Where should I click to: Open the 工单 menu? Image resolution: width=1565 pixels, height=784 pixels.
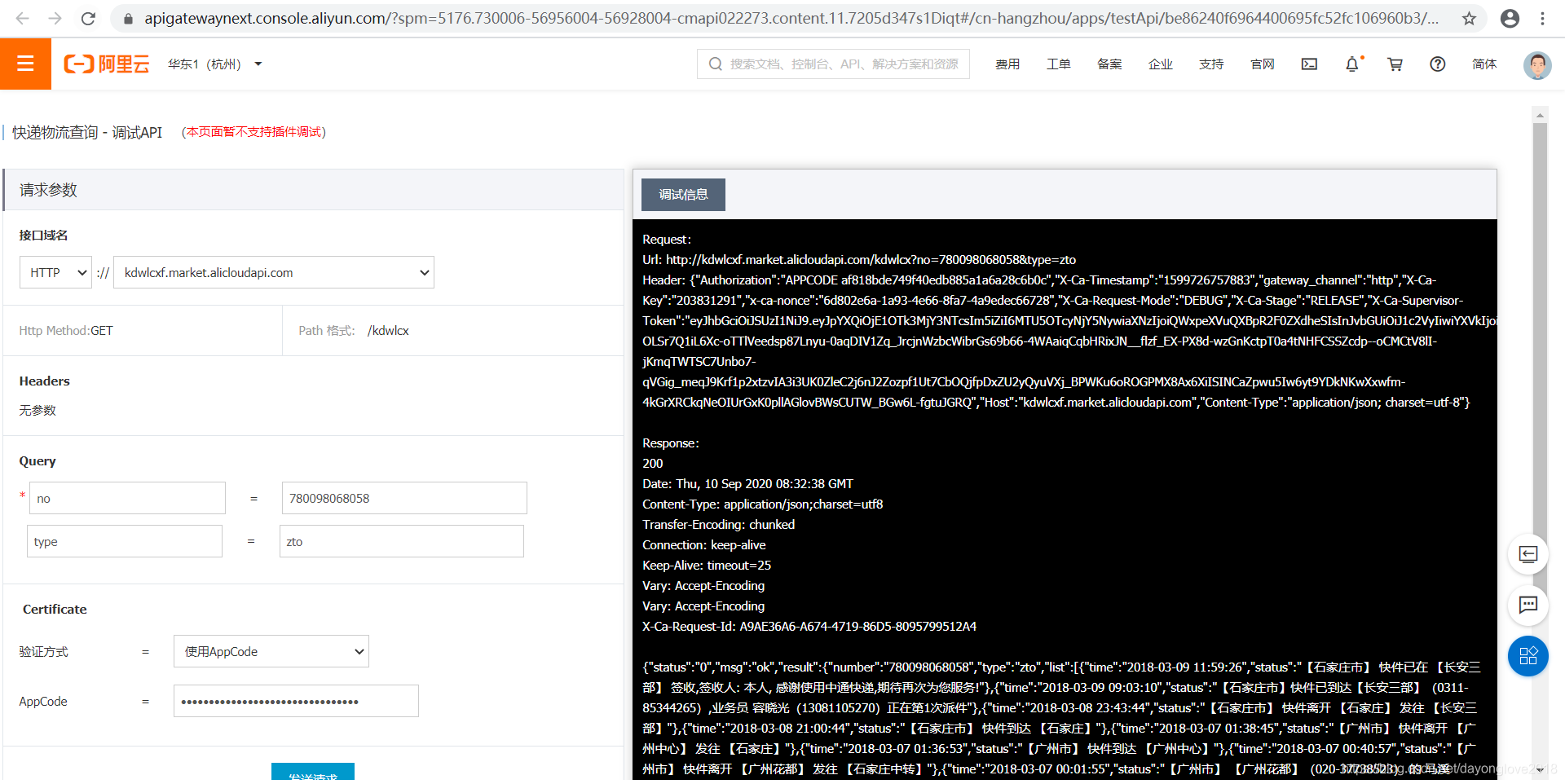click(1058, 64)
